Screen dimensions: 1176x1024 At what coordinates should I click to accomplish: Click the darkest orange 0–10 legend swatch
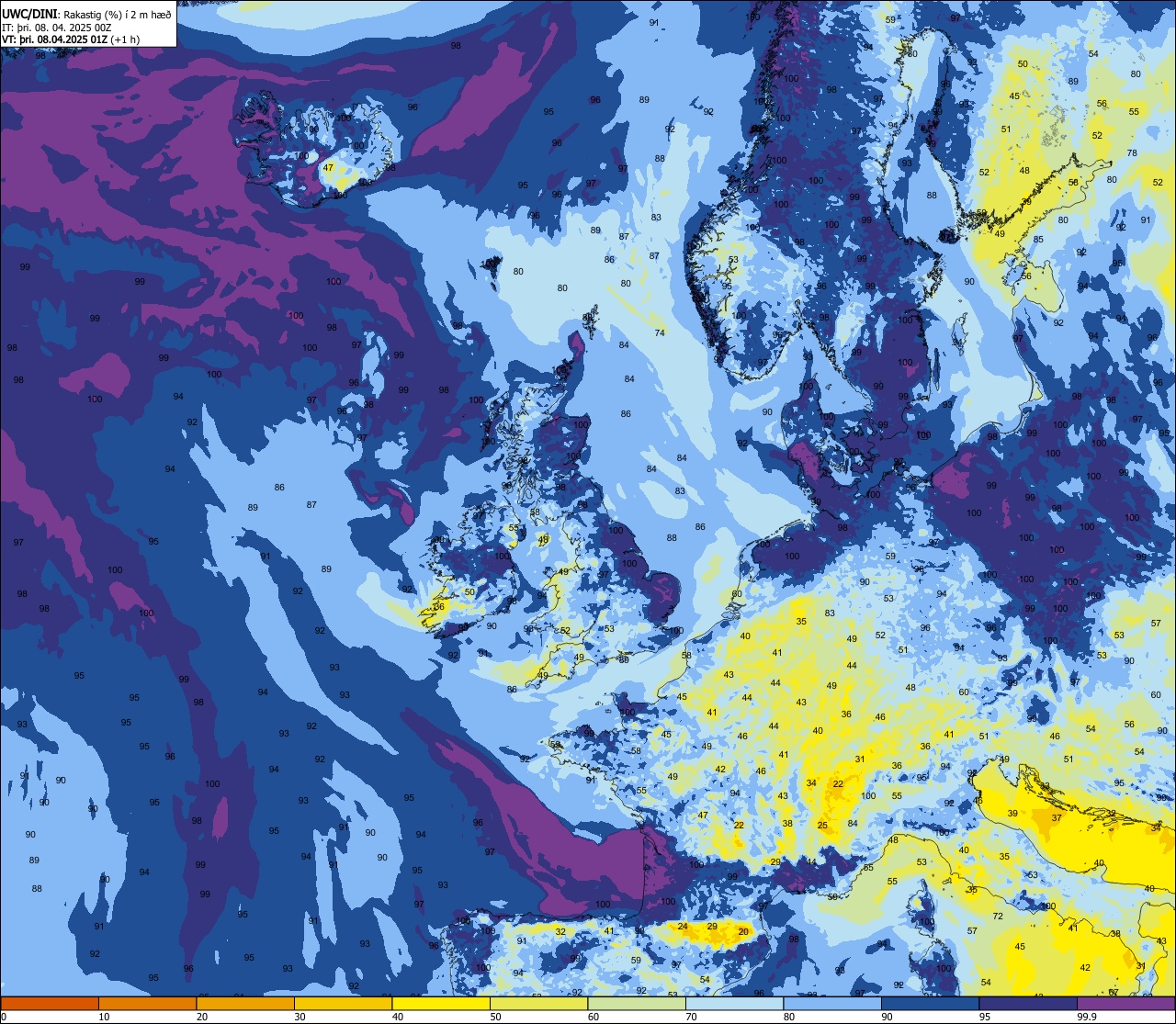[50, 1003]
